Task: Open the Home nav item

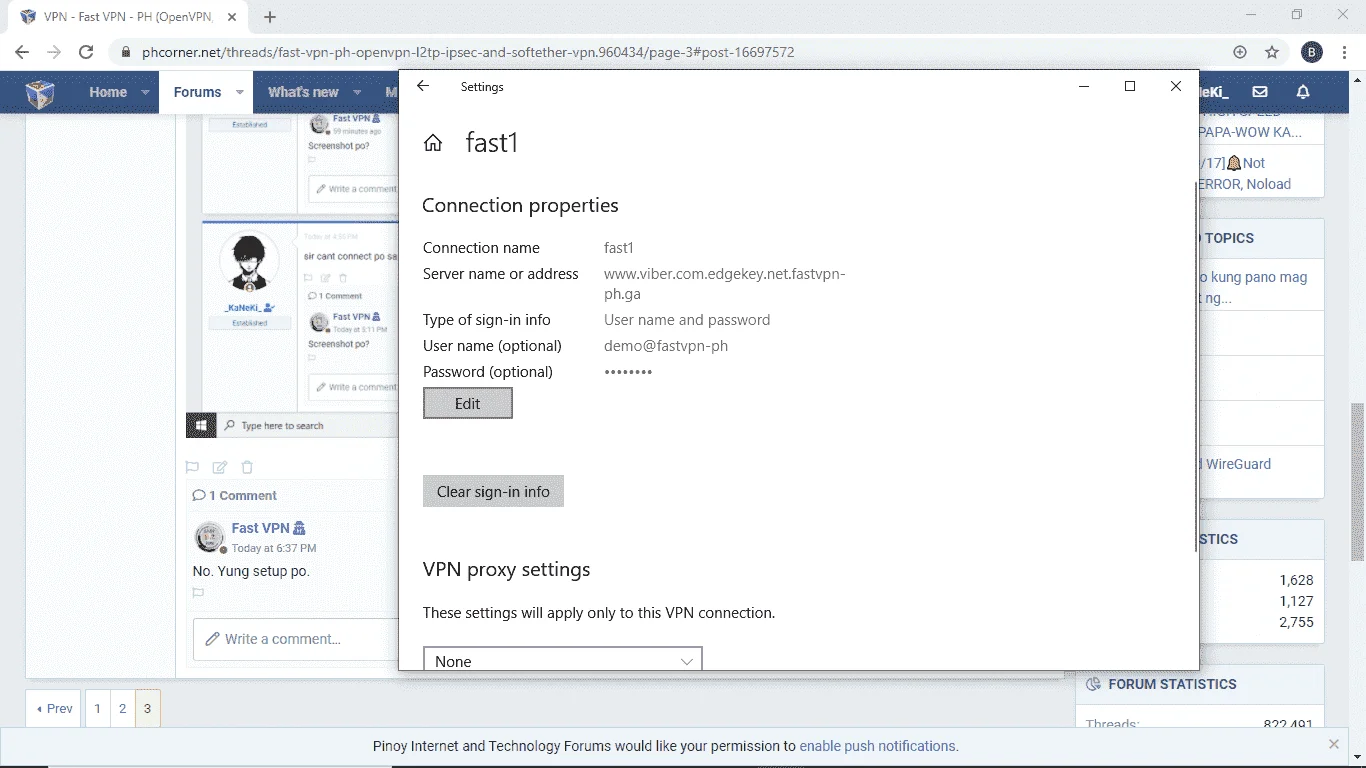Action: tap(108, 92)
